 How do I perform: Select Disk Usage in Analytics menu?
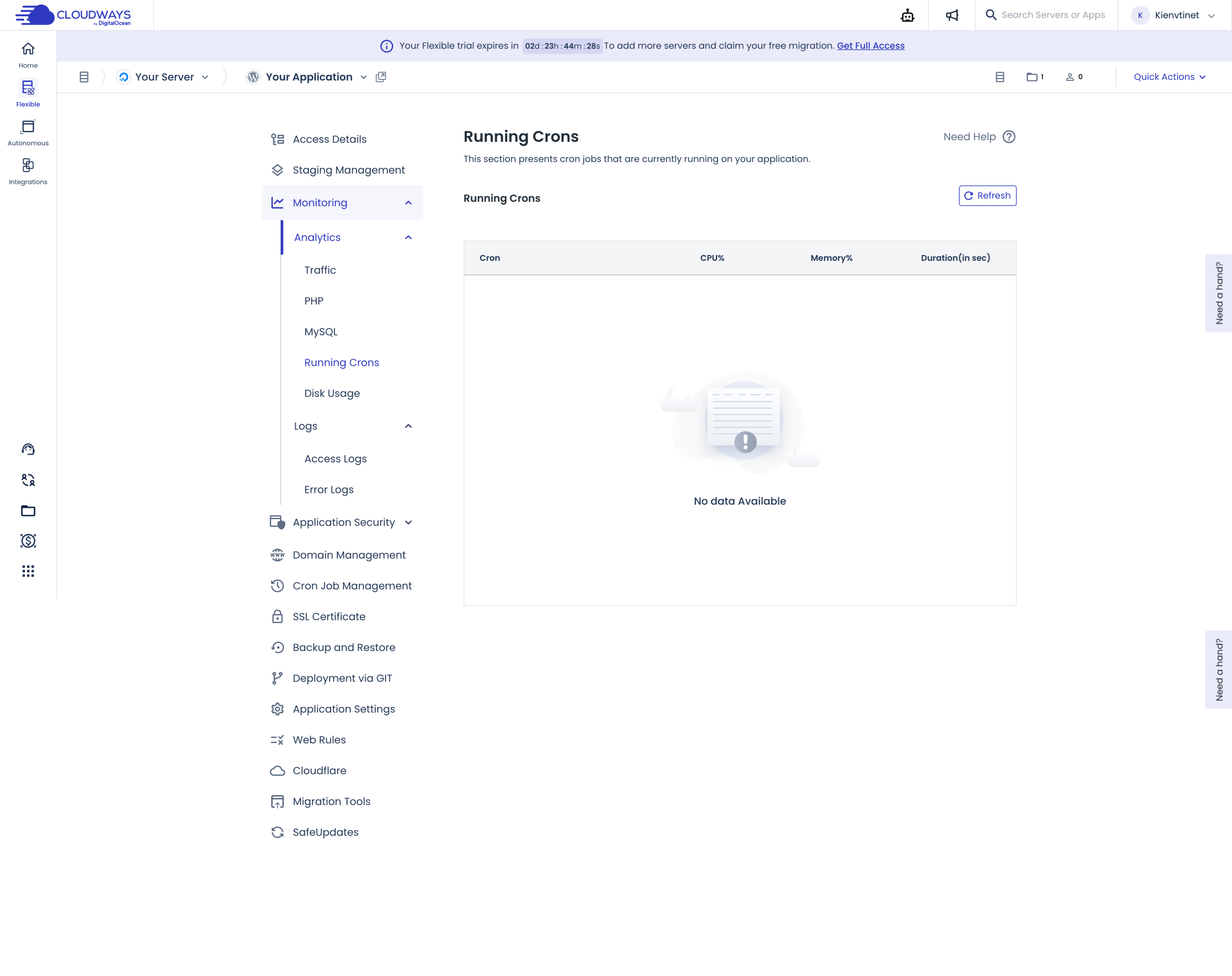pyautogui.click(x=332, y=393)
